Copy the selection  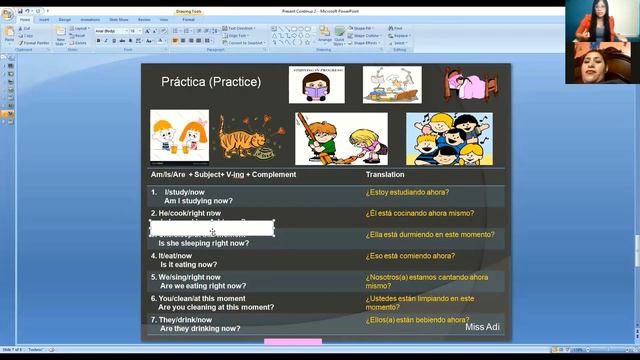(25, 36)
